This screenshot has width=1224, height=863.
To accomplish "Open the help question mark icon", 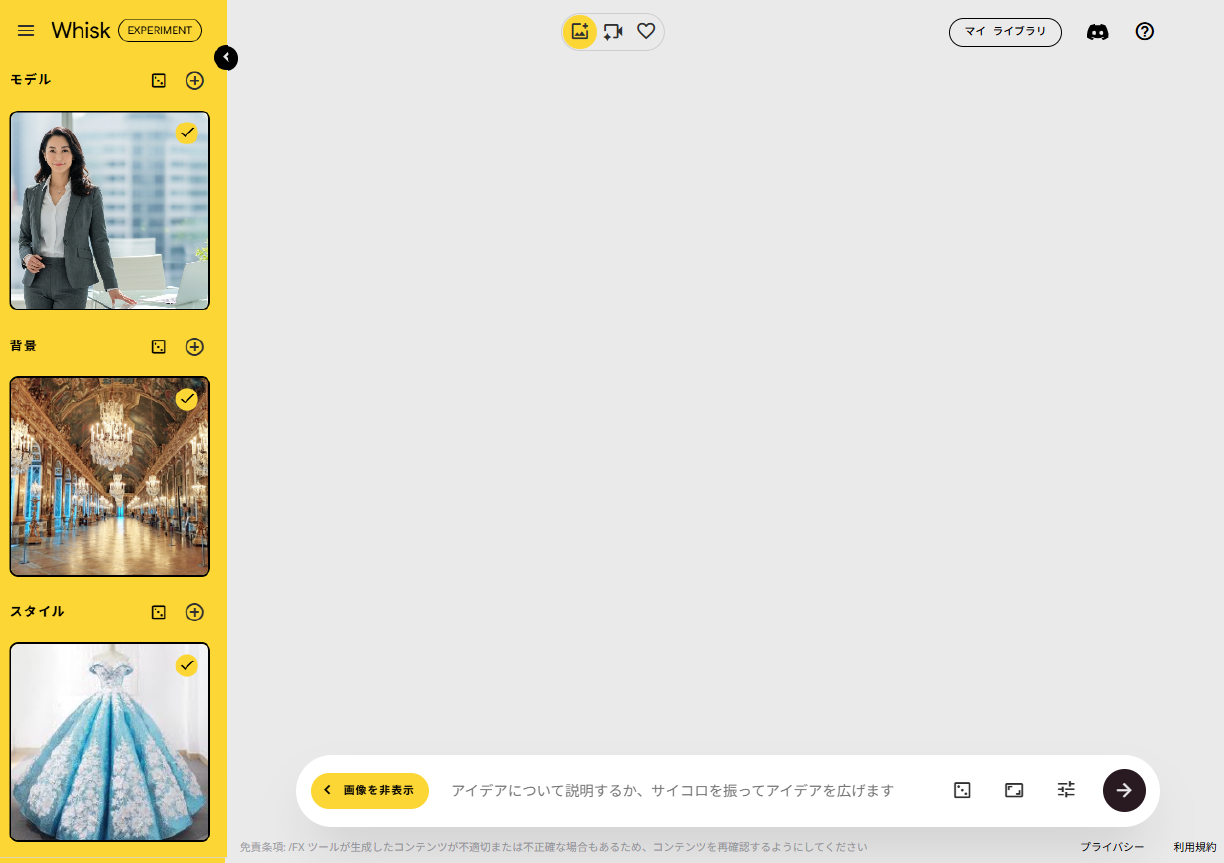I will (x=1145, y=32).
